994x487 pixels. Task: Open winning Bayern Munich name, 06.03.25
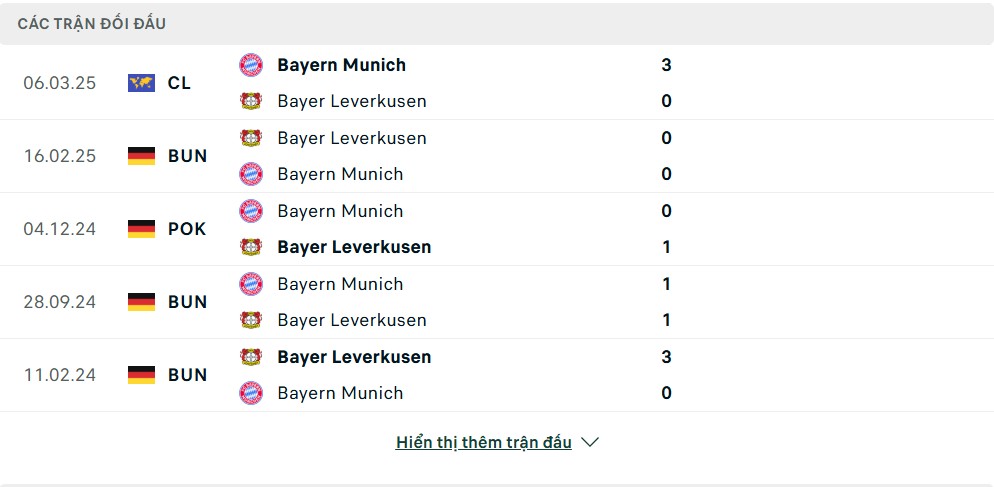[x=342, y=65]
